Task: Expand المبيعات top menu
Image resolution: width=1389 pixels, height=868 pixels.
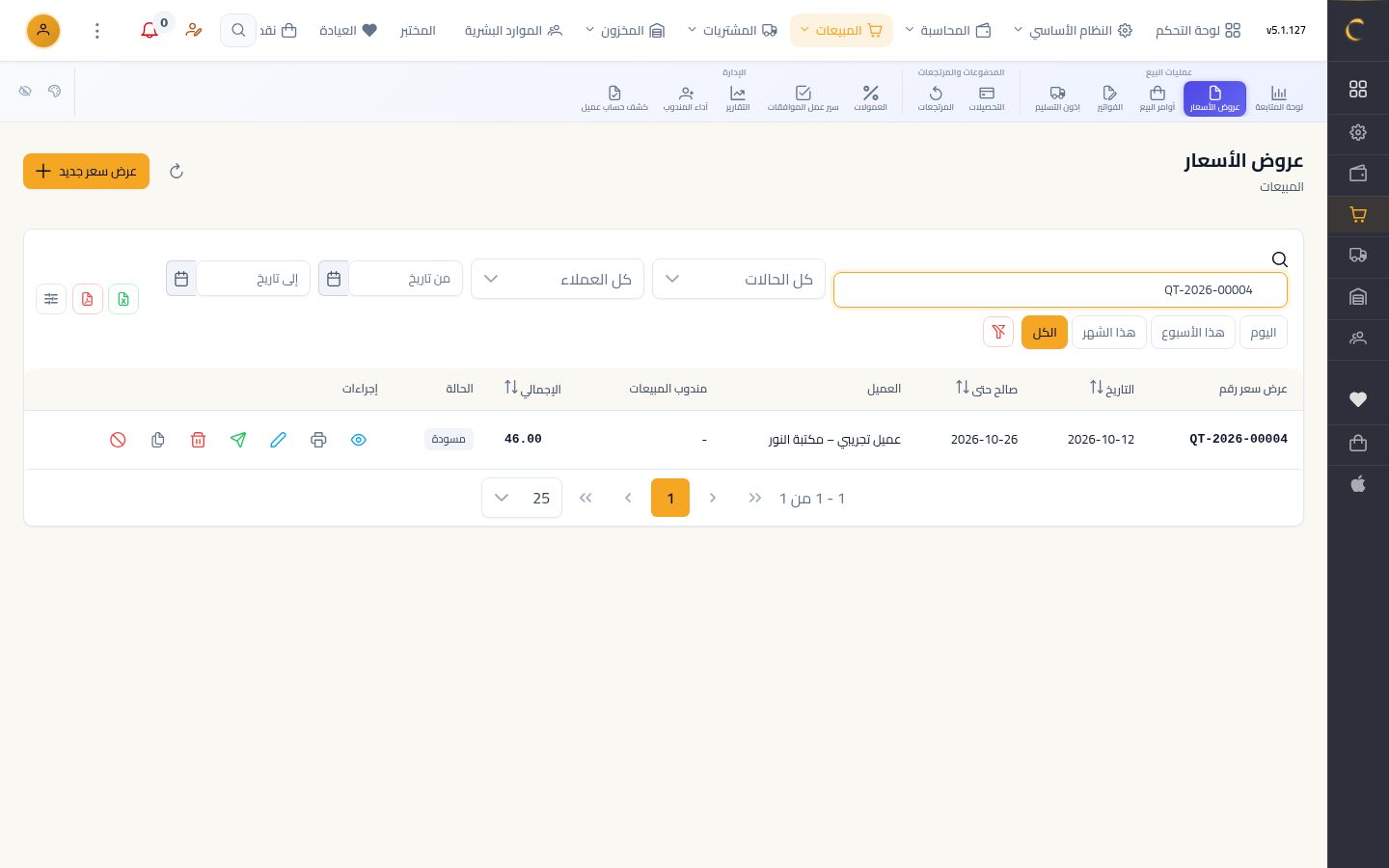Action: (841, 31)
